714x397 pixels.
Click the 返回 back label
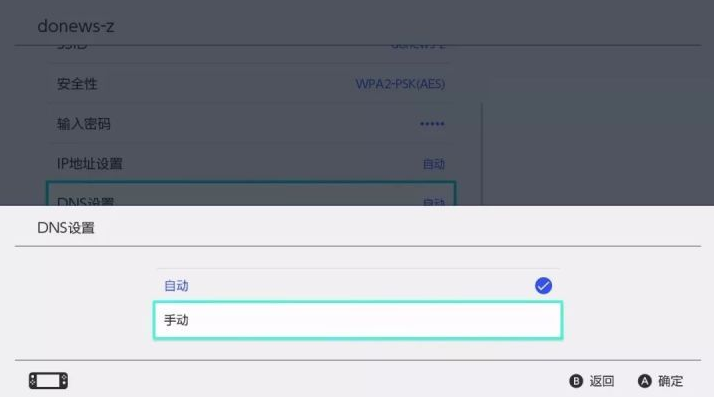pyautogui.click(x=602, y=381)
